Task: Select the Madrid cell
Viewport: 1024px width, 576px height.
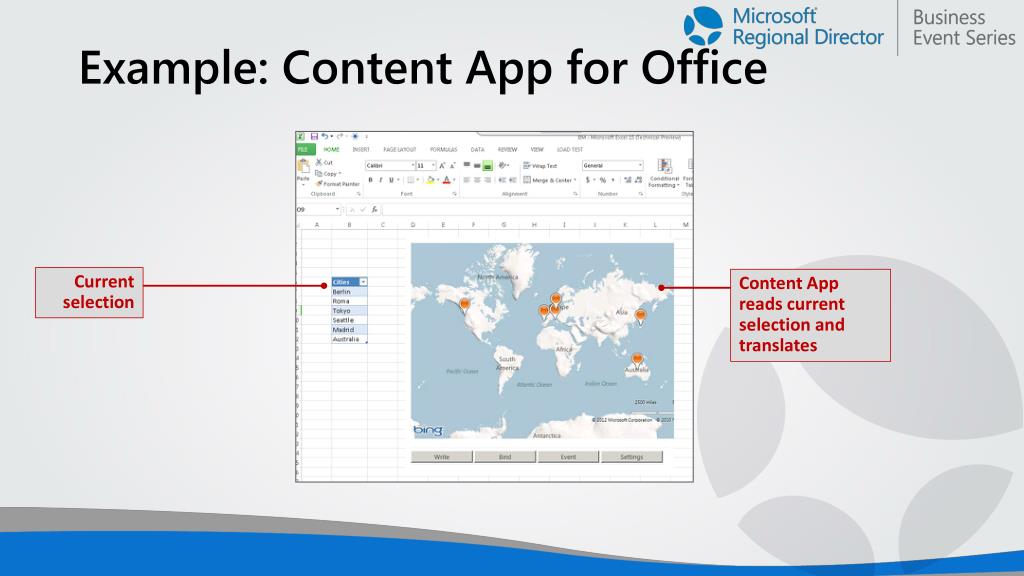Action: (349, 330)
